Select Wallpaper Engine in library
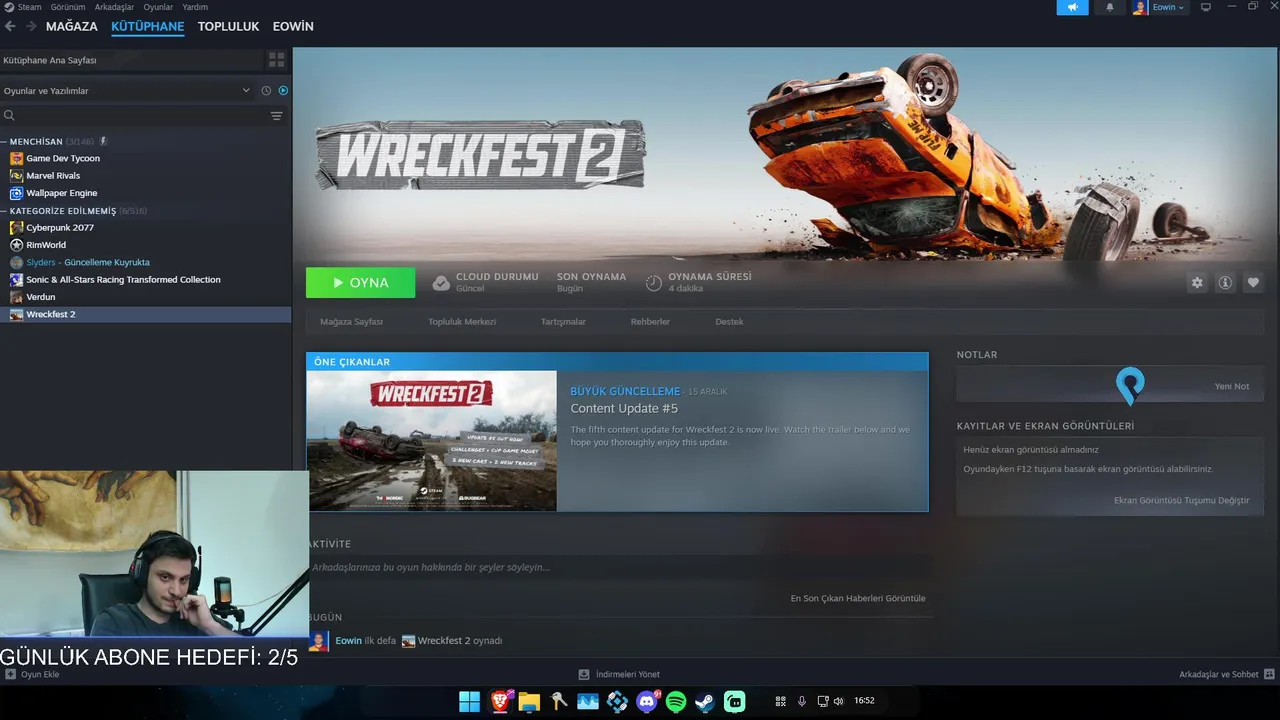 (x=62, y=193)
